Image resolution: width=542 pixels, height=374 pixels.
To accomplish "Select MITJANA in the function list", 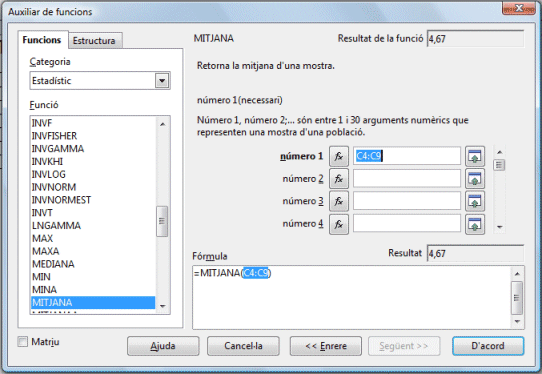I will (93, 302).
